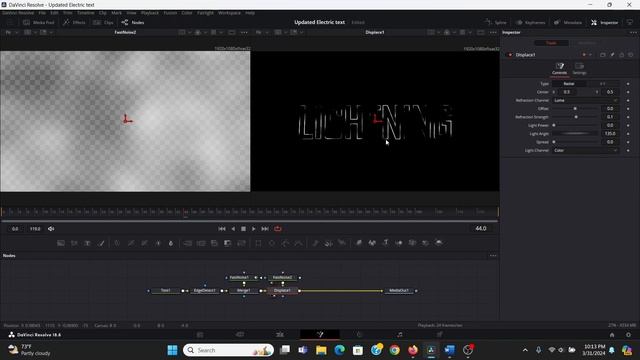Open the Fusion page at bottom
The height and width of the screenshot is (360, 640).
(x=320, y=335)
